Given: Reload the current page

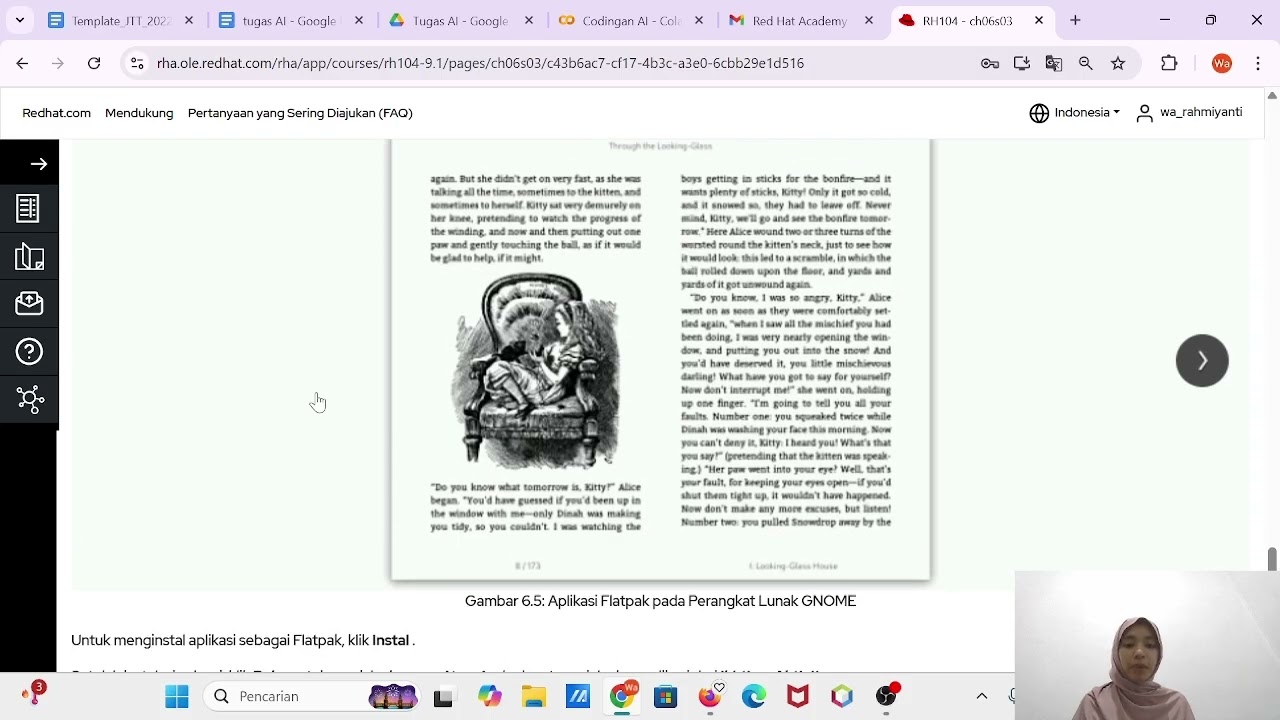Looking at the screenshot, I should tap(94, 63).
